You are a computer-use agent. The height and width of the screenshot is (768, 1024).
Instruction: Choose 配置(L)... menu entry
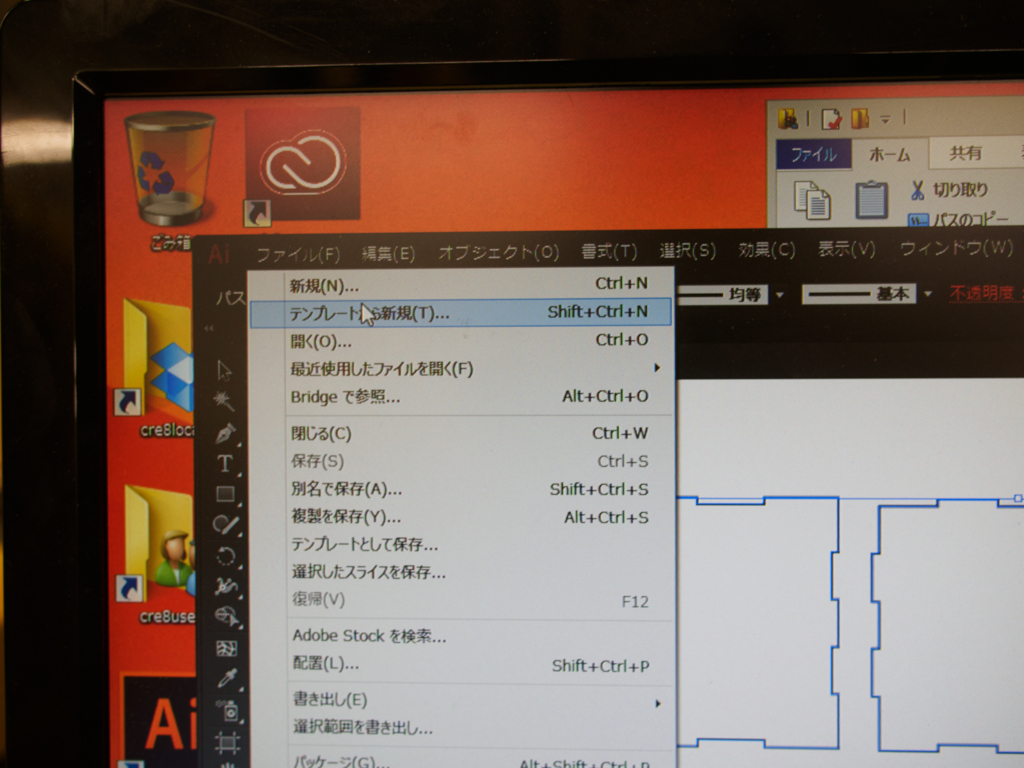click(460, 664)
